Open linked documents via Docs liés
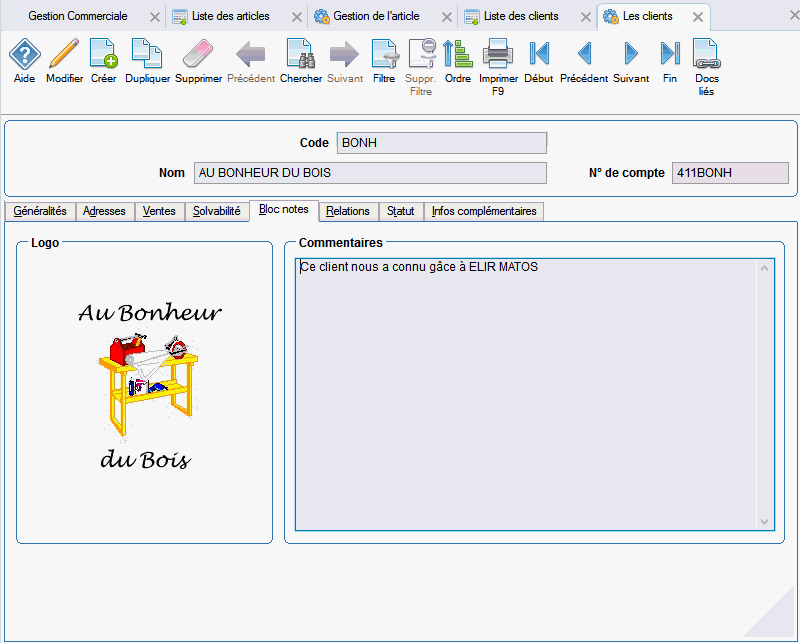Viewport: 800px width, 643px height. [706, 55]
